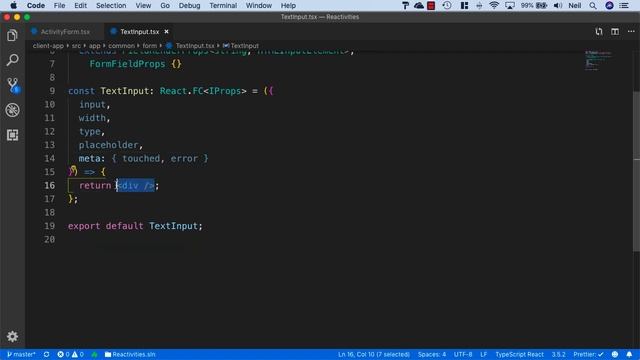
Task: Click the Open Changes compare icon
Action: [x=598, y=31]
